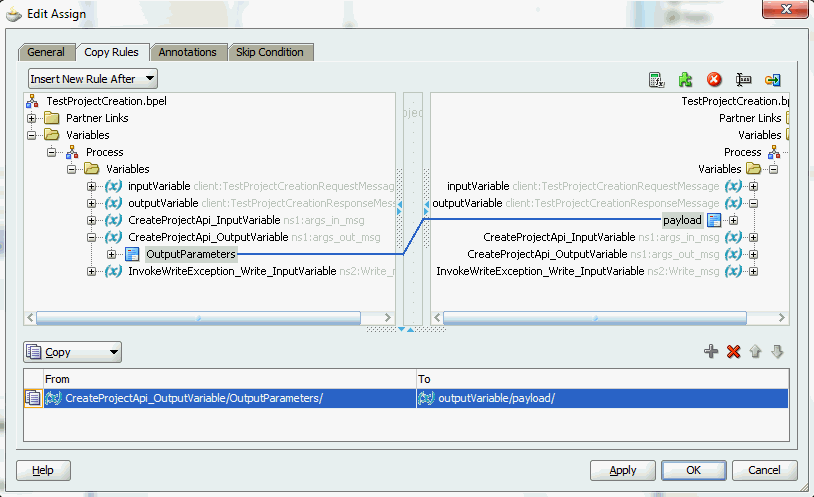Open the expression builder toolbar icon
This screenshot has height=497, width=814.
(656, 79)
